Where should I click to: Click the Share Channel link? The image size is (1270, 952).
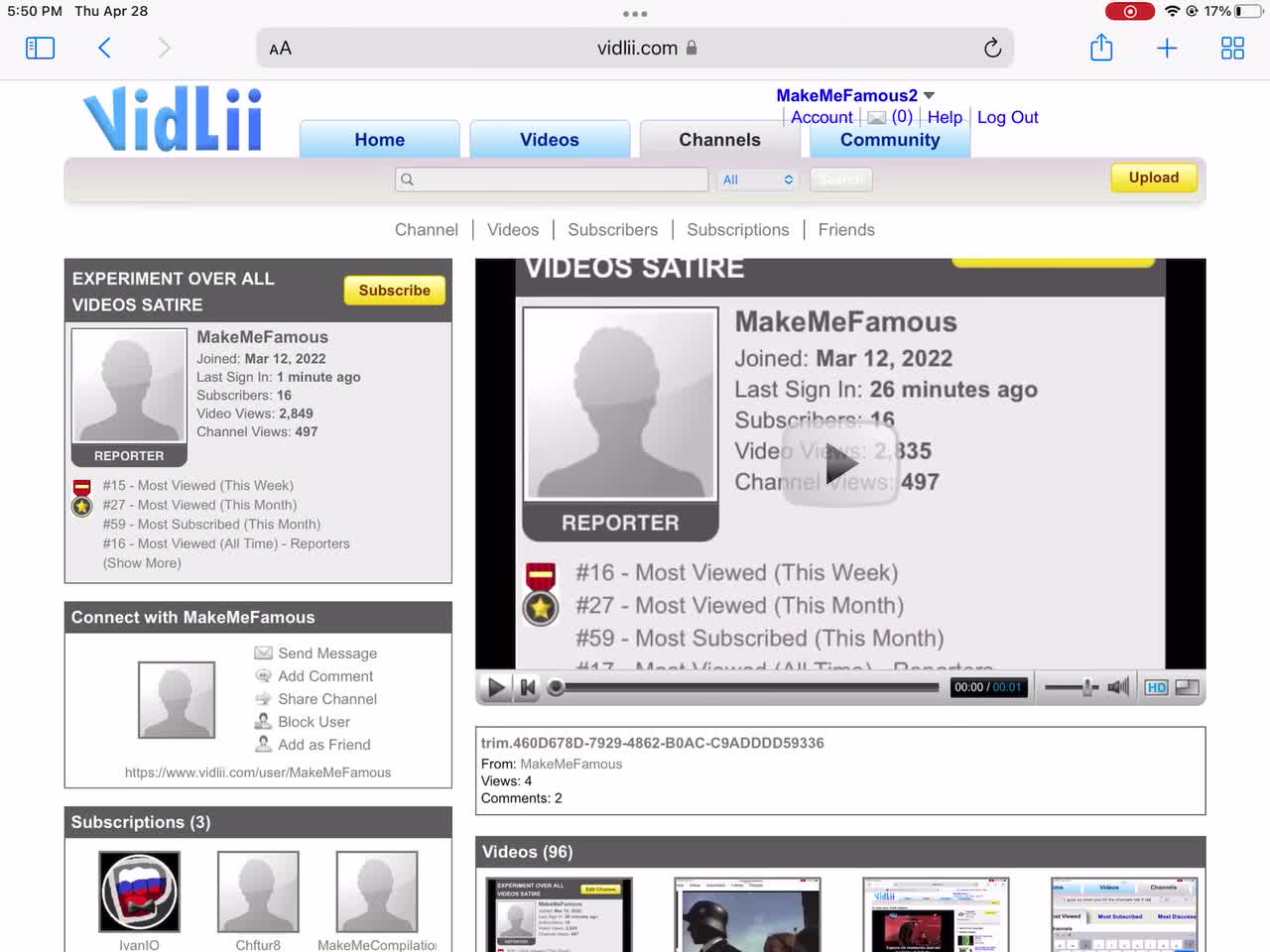327,698
